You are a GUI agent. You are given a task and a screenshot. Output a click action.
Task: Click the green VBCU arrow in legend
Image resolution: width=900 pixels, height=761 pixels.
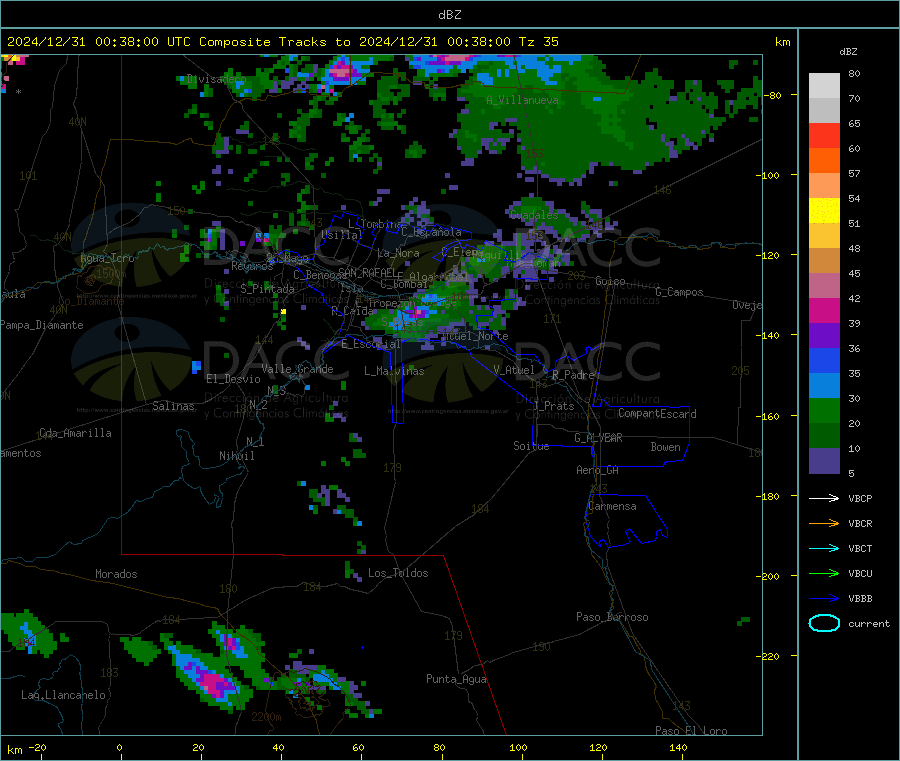coord(824,573)
